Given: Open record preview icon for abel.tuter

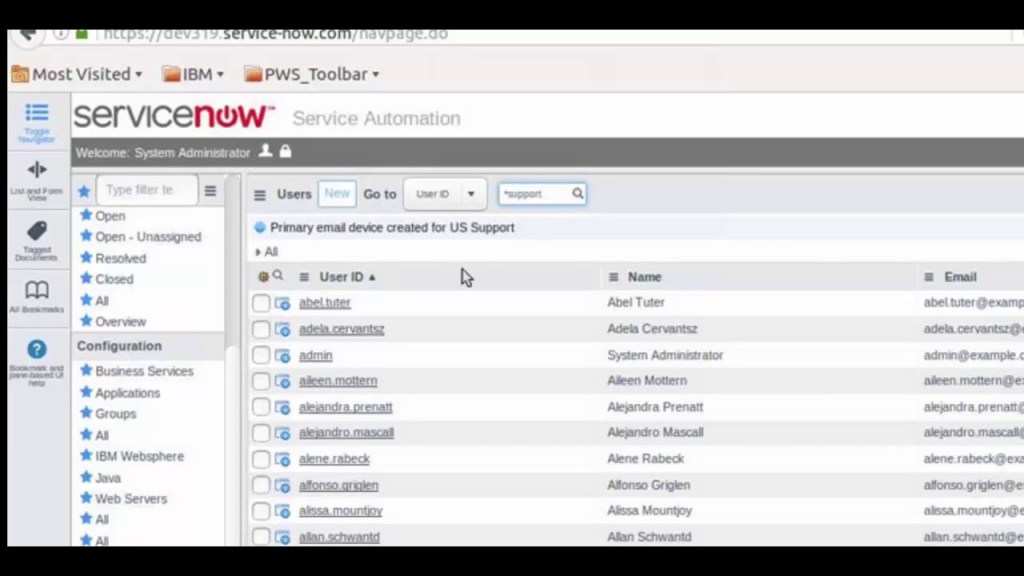Looking at the screenshot, I should tap(283, 303).
